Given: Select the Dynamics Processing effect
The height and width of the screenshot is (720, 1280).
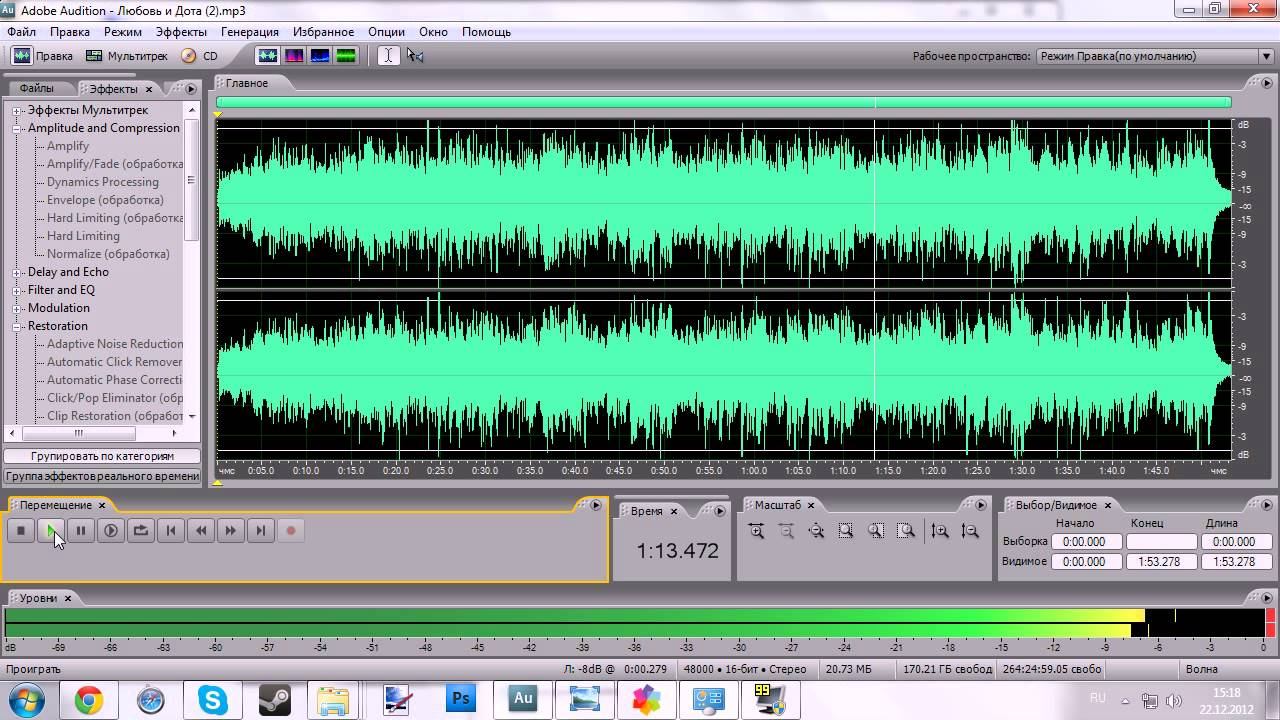Looking at the screenshot, I should click(103, 182).
